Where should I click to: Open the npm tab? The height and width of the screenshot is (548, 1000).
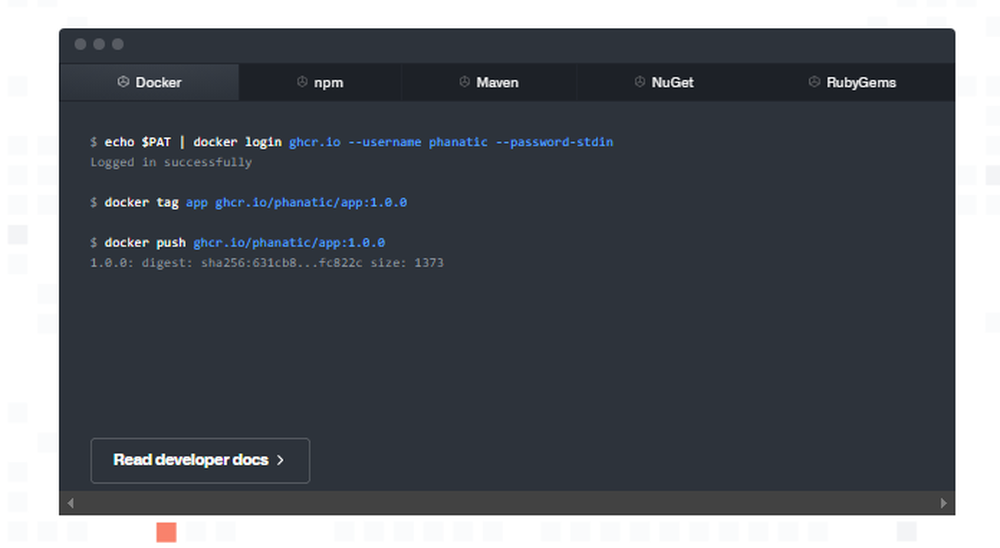tap(320, 82)
